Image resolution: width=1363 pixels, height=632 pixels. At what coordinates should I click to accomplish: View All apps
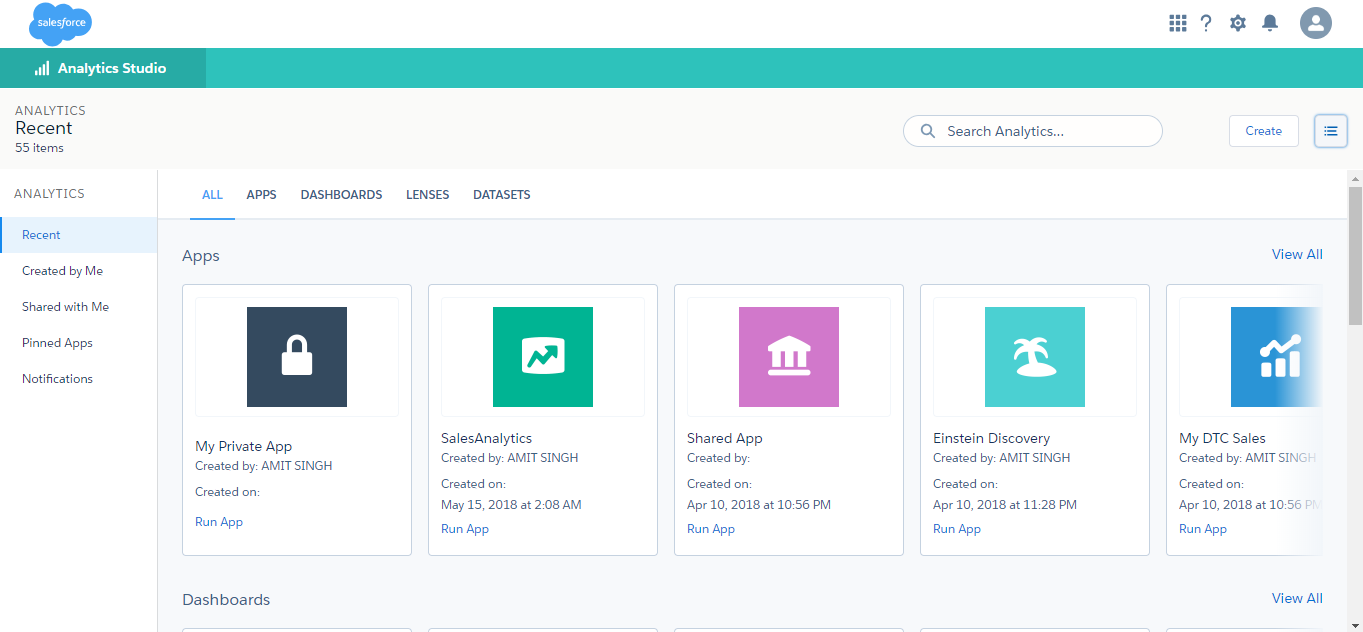[x=1297, y=254]
